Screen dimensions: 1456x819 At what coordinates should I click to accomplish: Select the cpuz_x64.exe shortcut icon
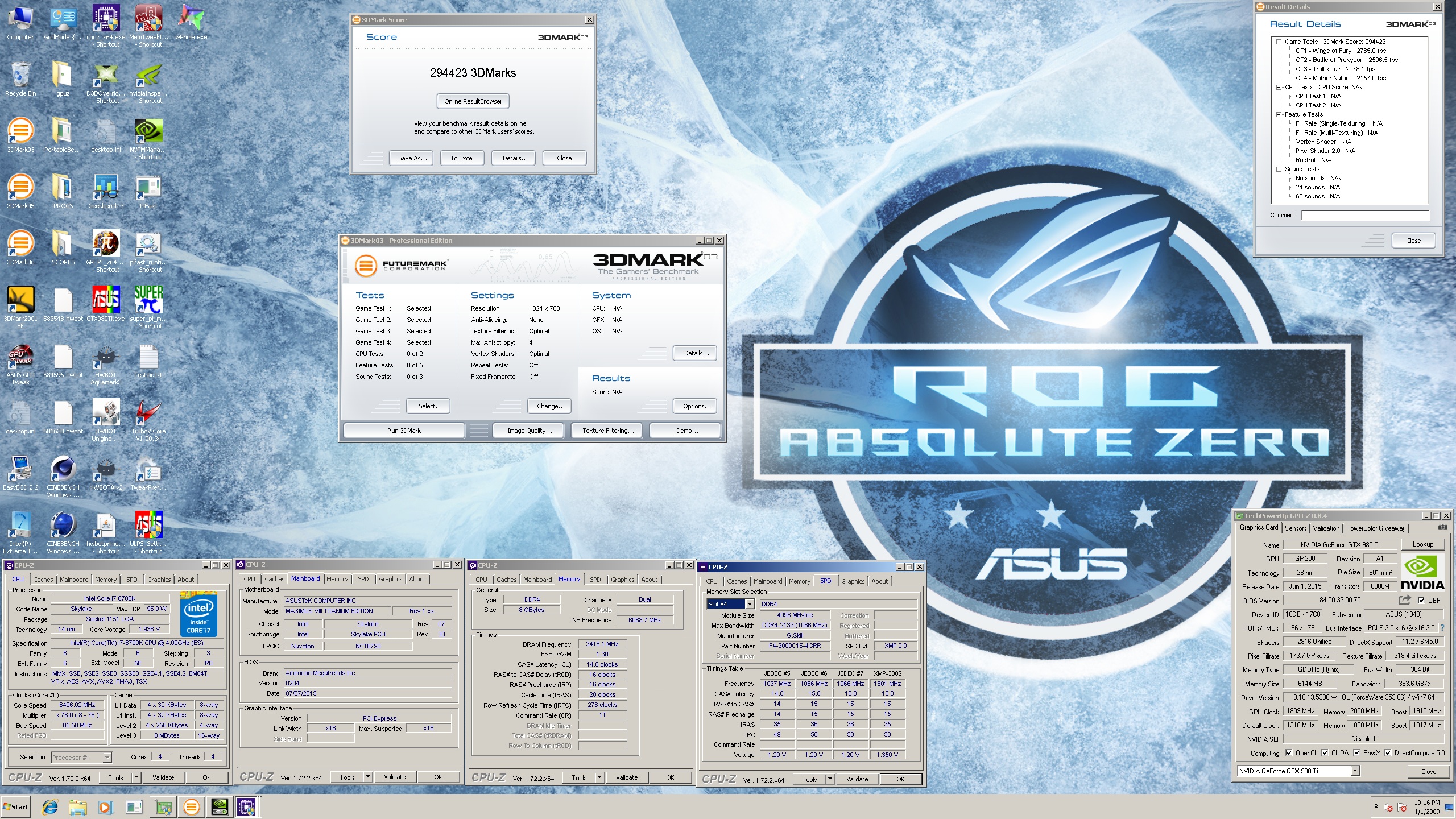click(x=106, y=26)
